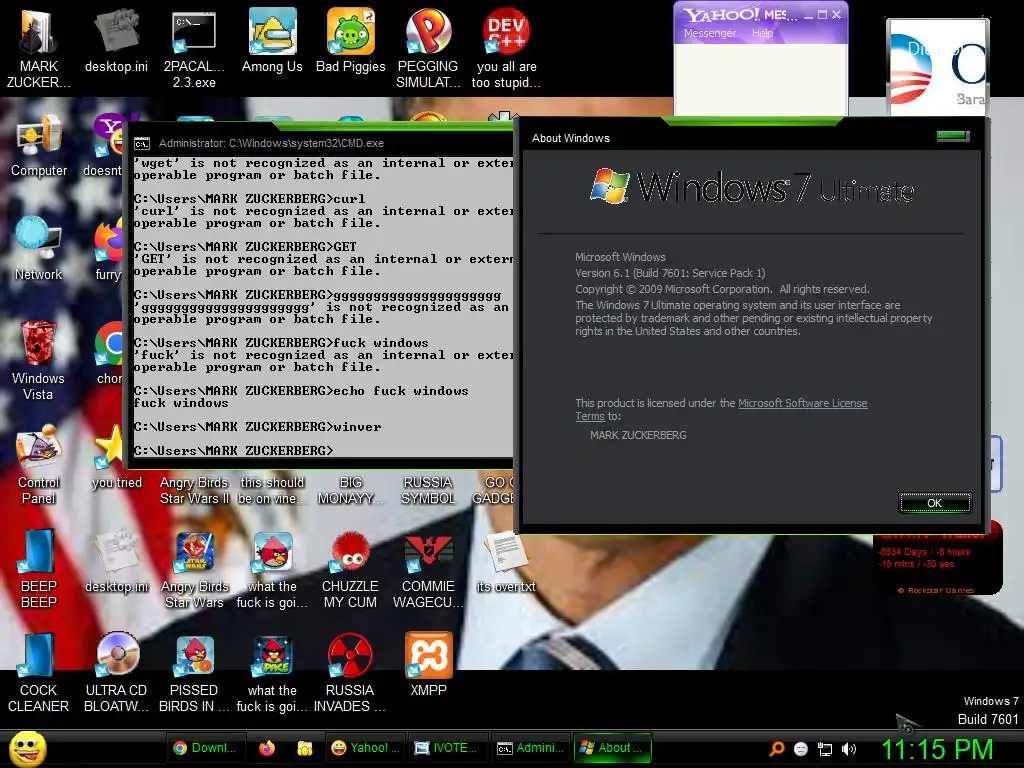Screen dimensions: 1024x768
Task: Open the Windows Vista recycle bin icon
Action: click(x=38, y=359)
